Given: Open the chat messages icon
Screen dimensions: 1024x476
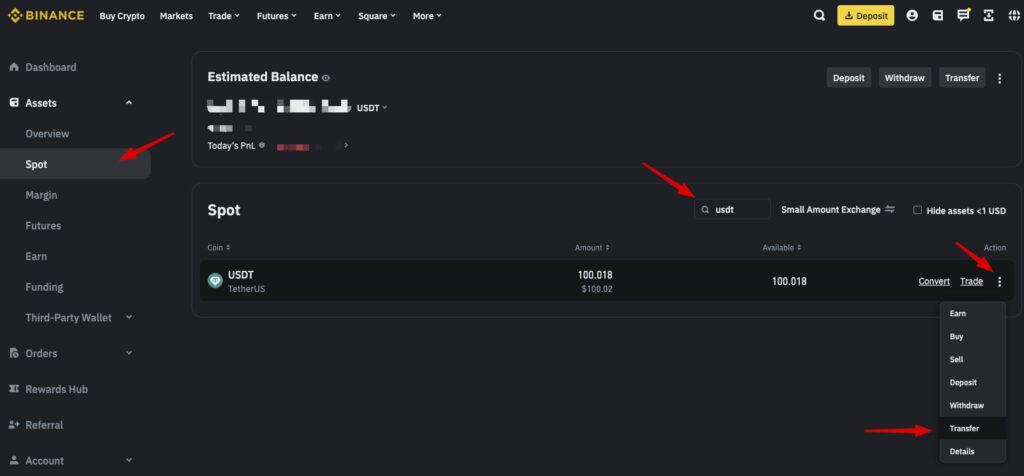Looking at the screenshot, I should [963, 15].
